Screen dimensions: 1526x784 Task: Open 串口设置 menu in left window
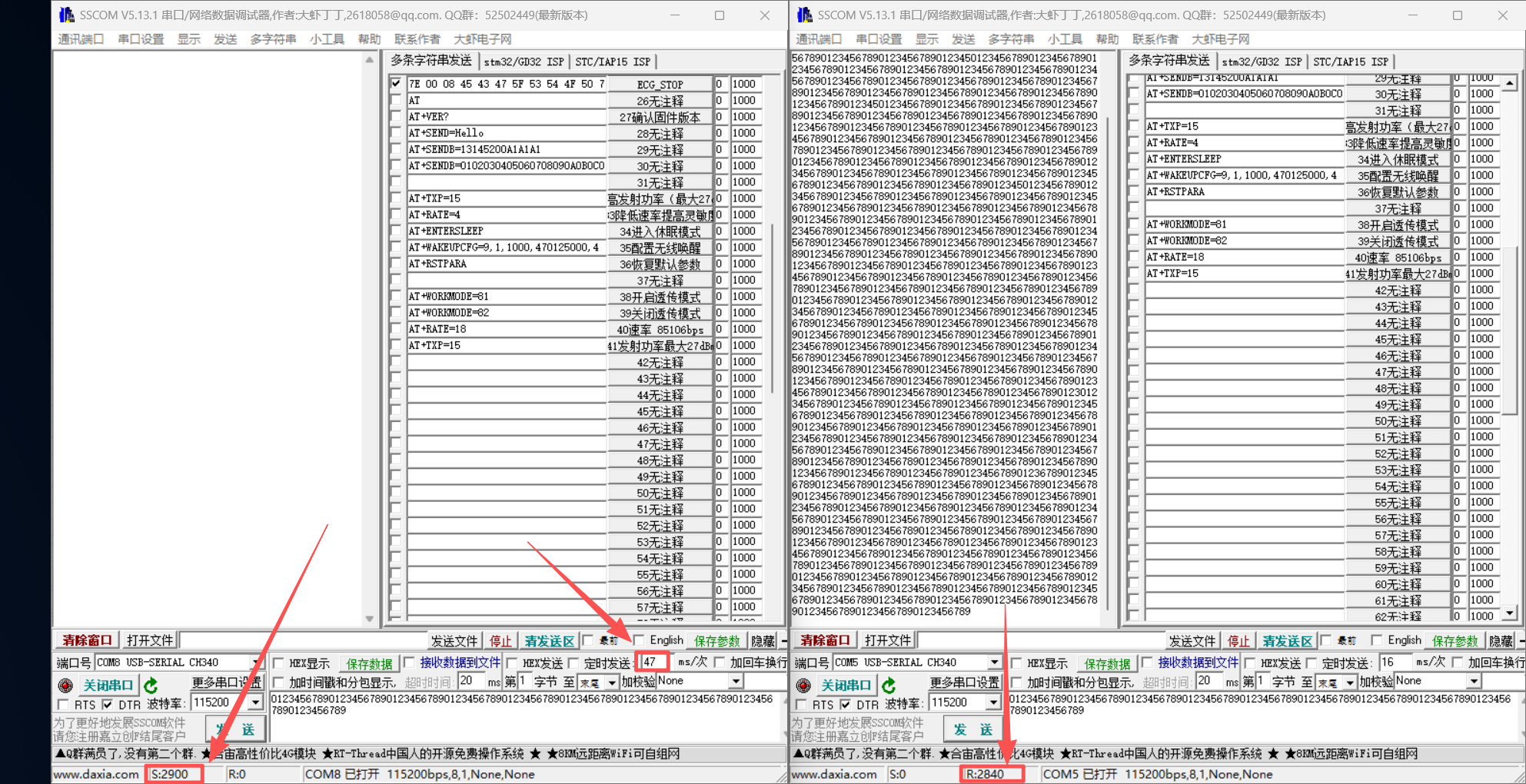click(x=141, y=39)
